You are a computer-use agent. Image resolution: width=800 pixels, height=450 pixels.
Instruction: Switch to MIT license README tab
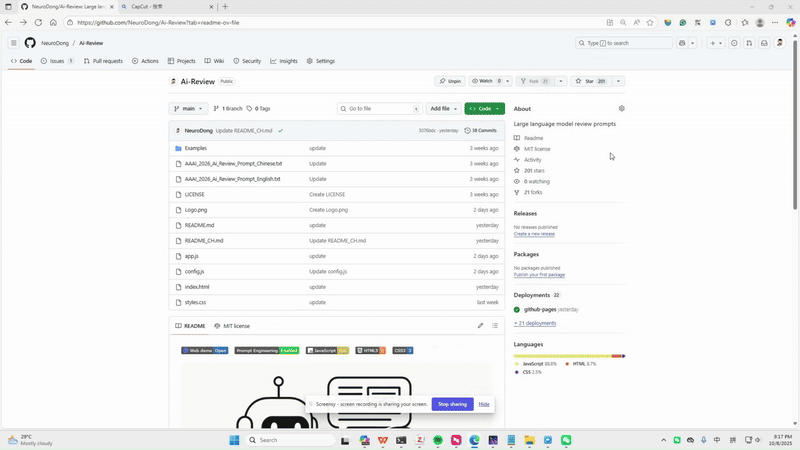click(232, 326)
